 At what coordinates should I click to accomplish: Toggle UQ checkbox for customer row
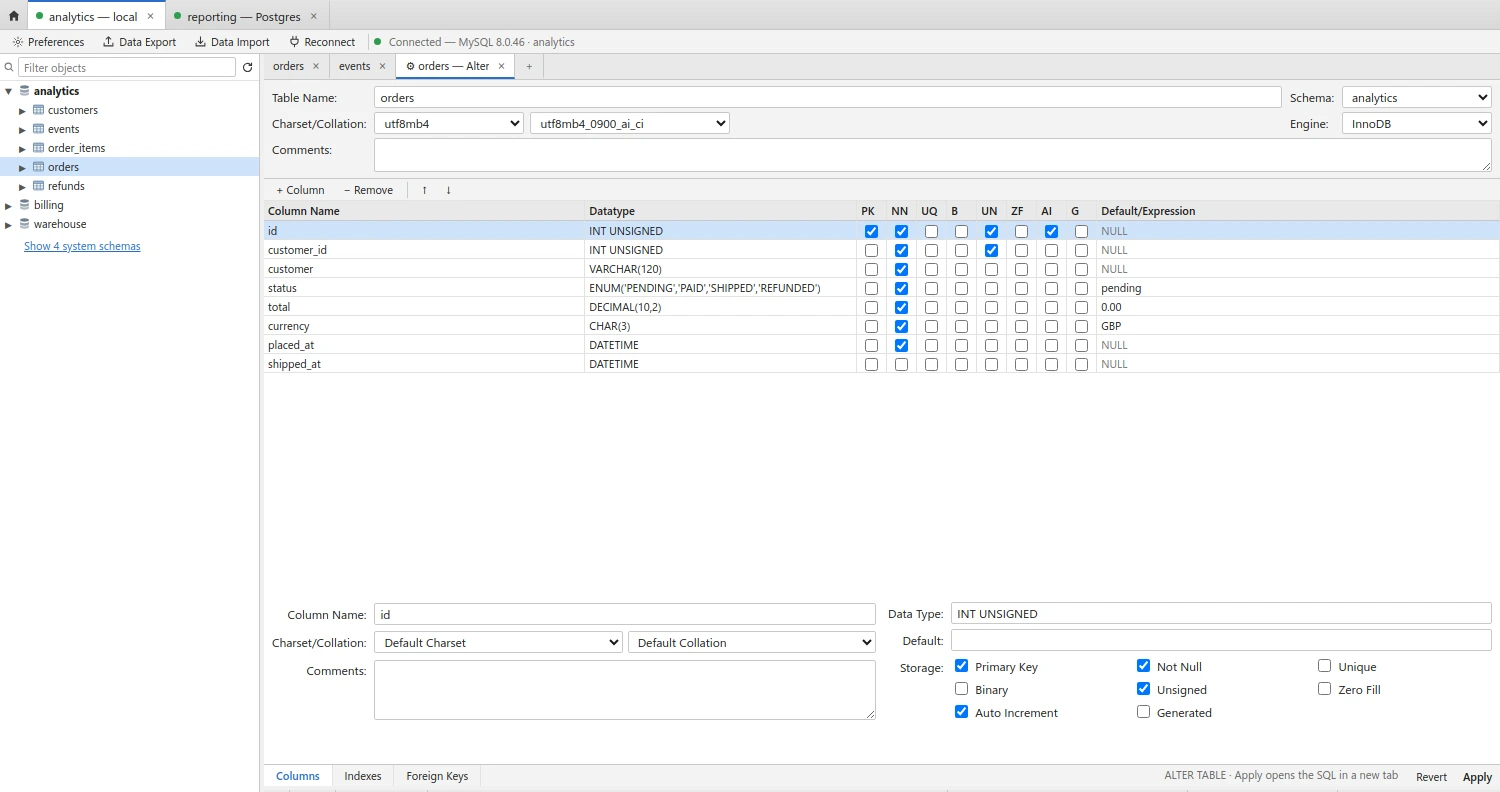pos(931,269)
